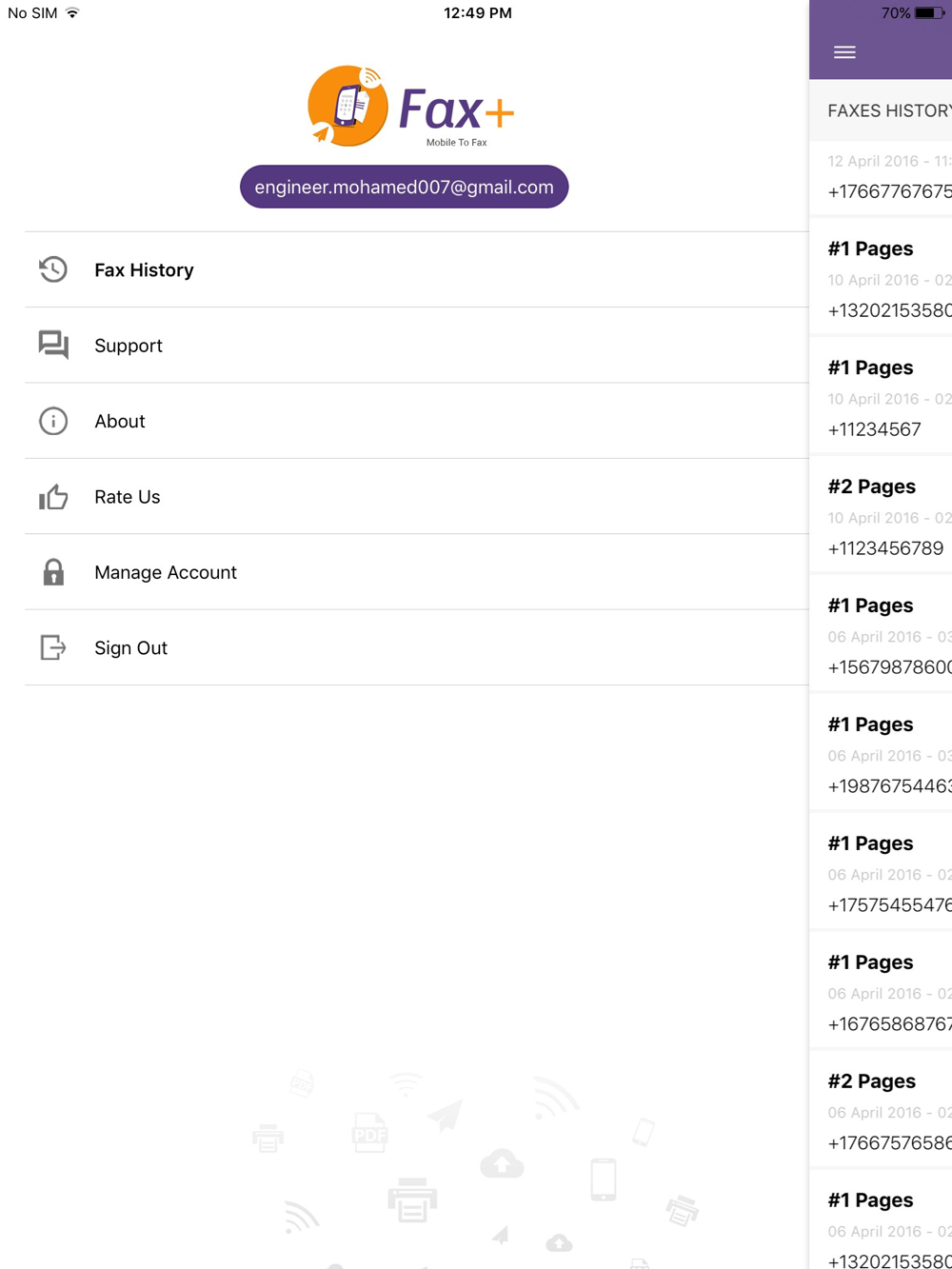Tap "#1 Pages" above +11234567
This screenshot has height=1269, width=952.
870,367
